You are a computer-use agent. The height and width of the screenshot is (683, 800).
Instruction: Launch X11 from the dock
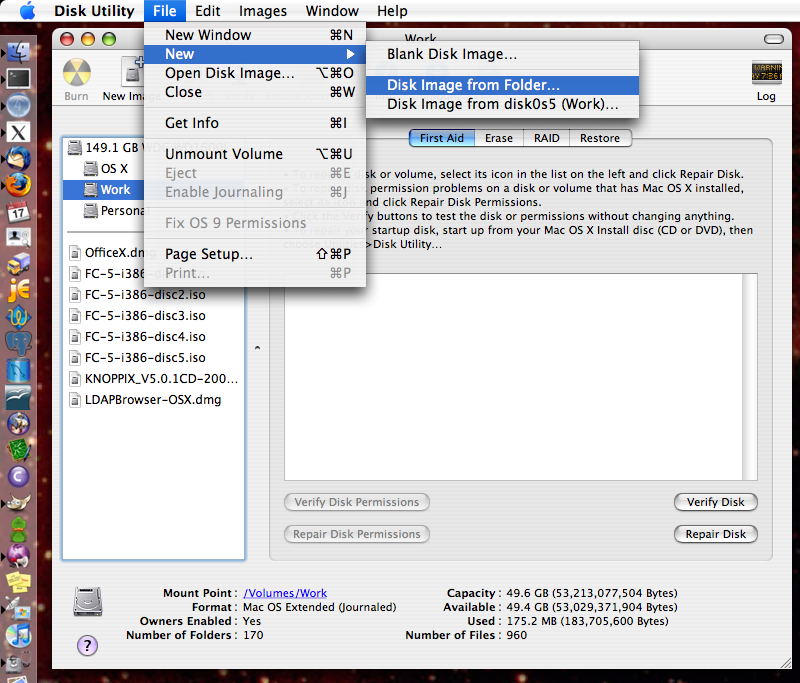click(x=18, y=132)
